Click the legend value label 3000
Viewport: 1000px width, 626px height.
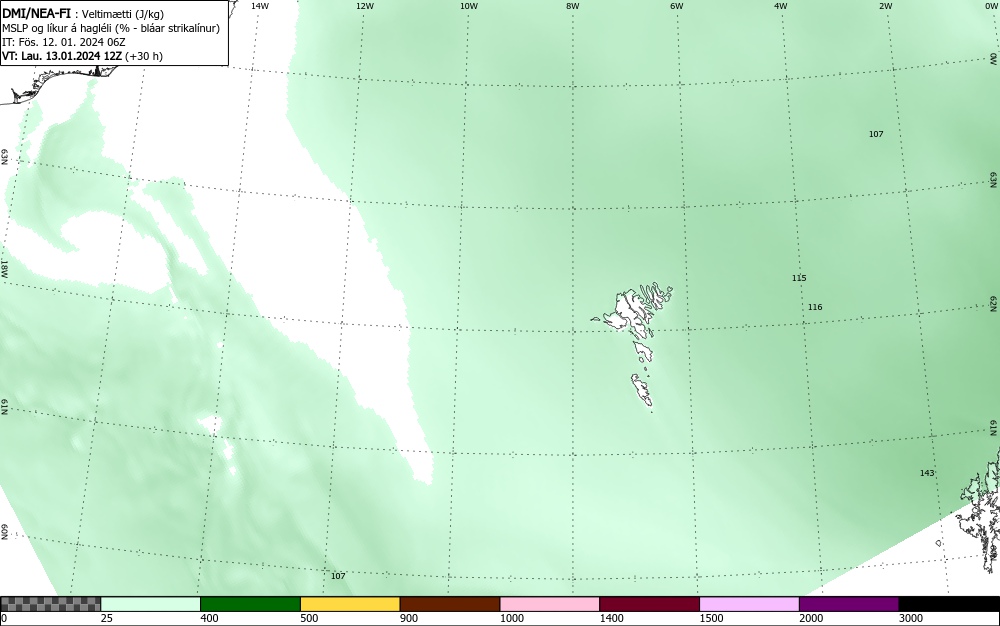point(911,618)
